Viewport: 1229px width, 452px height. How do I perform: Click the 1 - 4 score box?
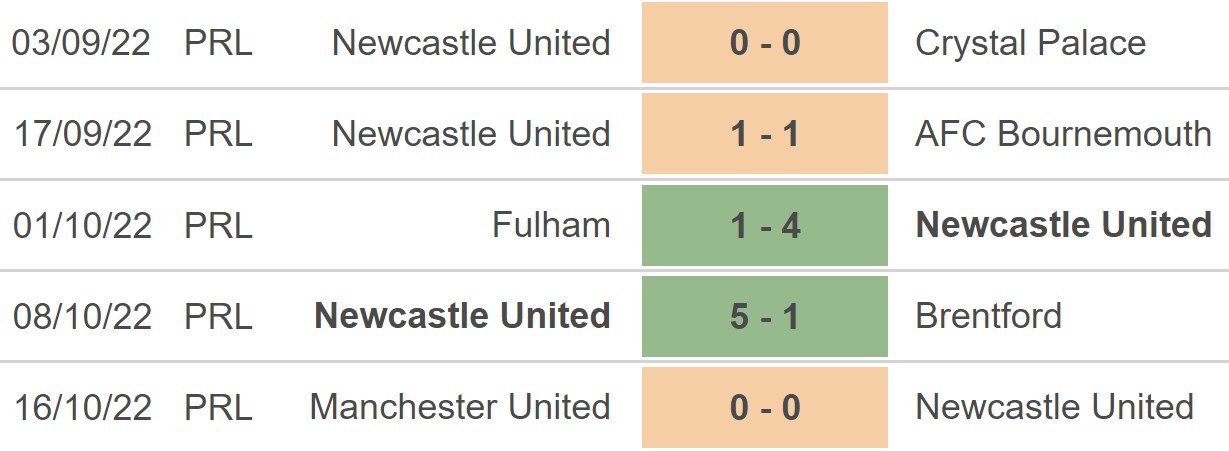pos(765,225)
